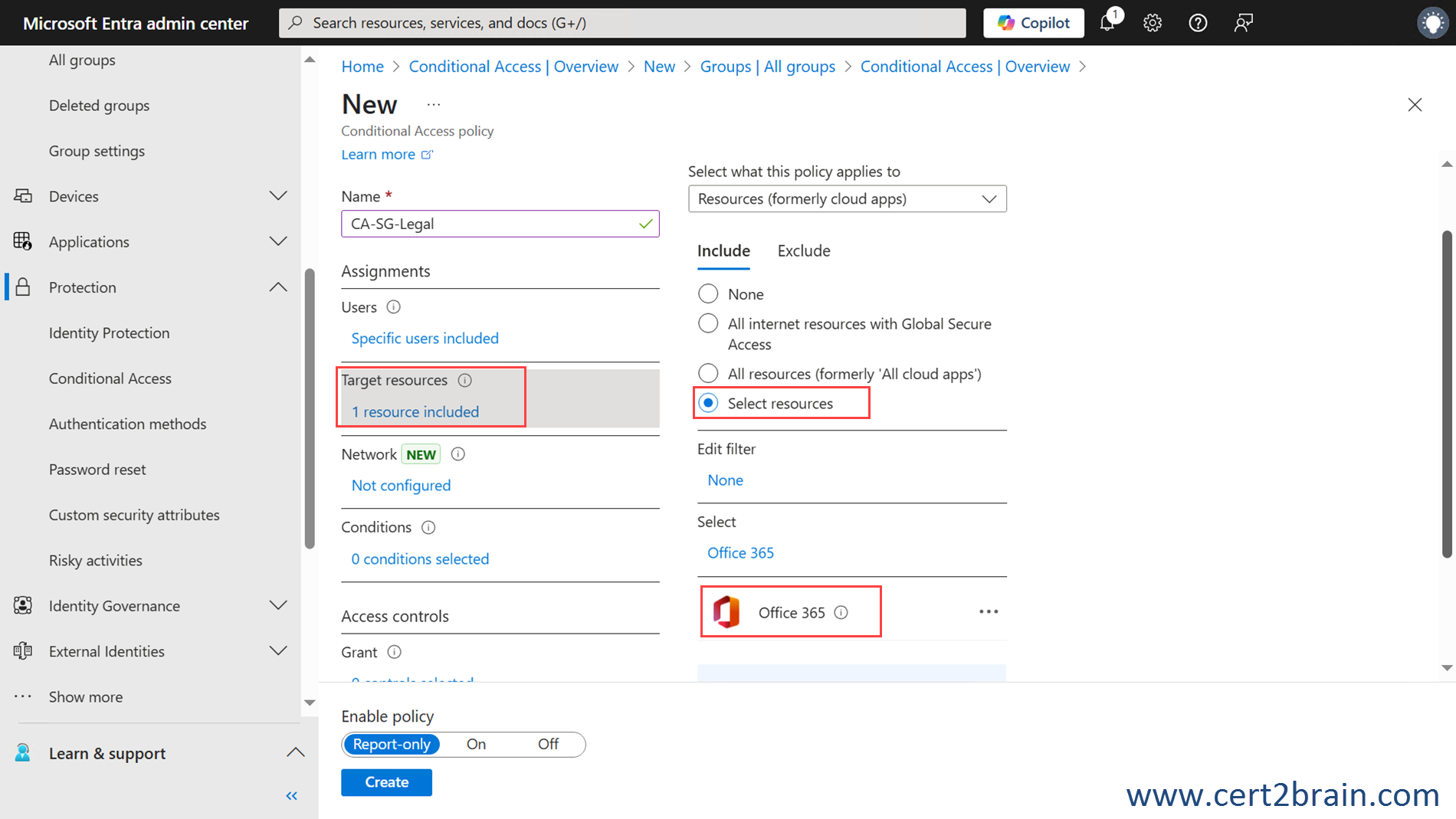Click the Specific users included link

425,338
